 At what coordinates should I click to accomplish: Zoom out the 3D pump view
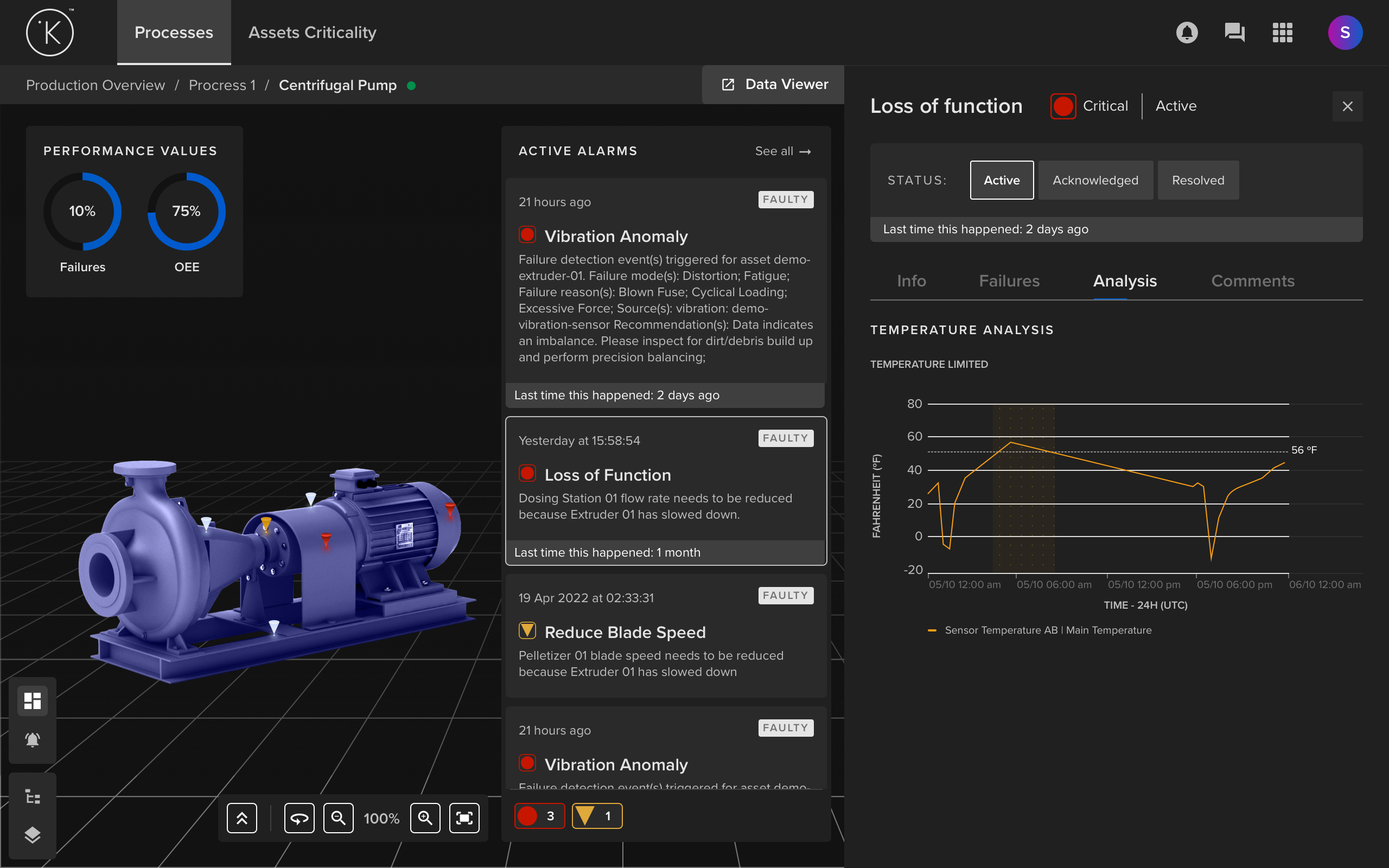coord(338,818)
